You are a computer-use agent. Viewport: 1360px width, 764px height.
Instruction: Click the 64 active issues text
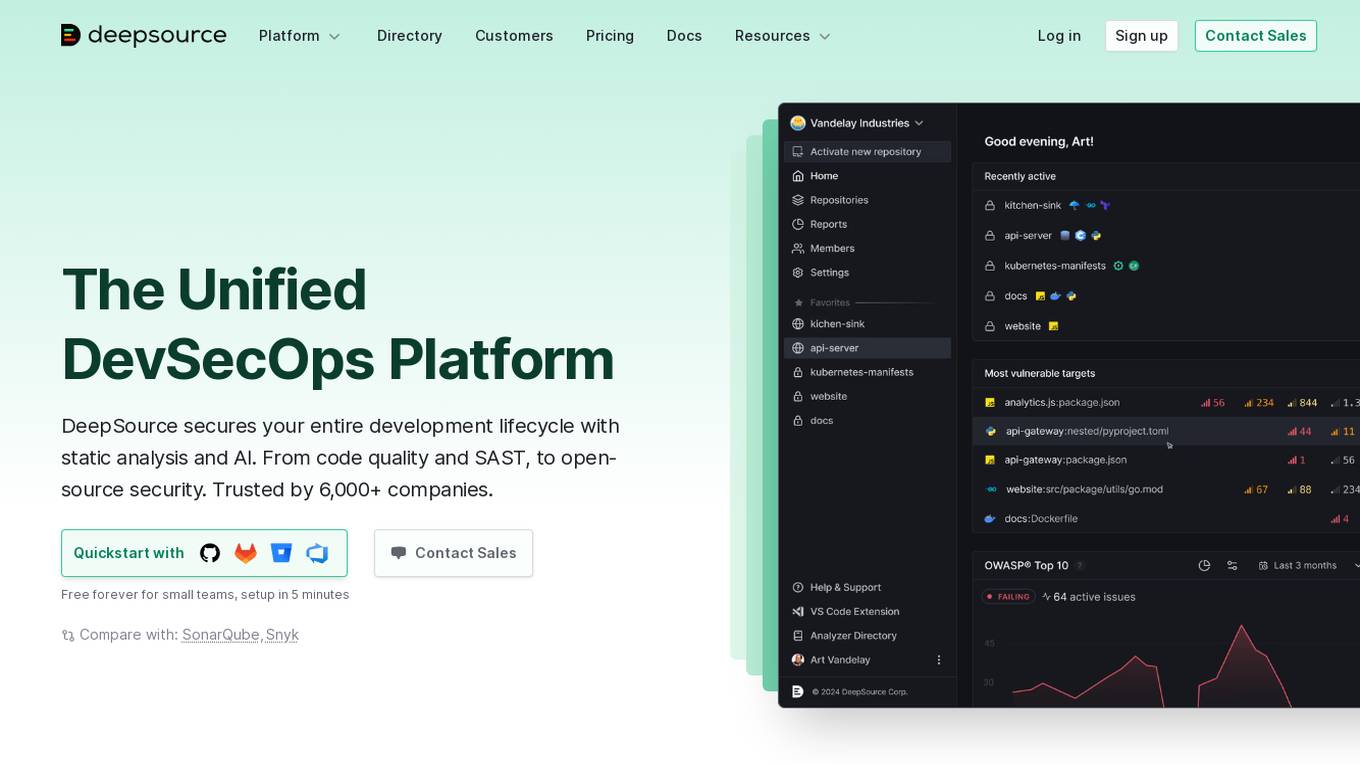coord(1094,597)
